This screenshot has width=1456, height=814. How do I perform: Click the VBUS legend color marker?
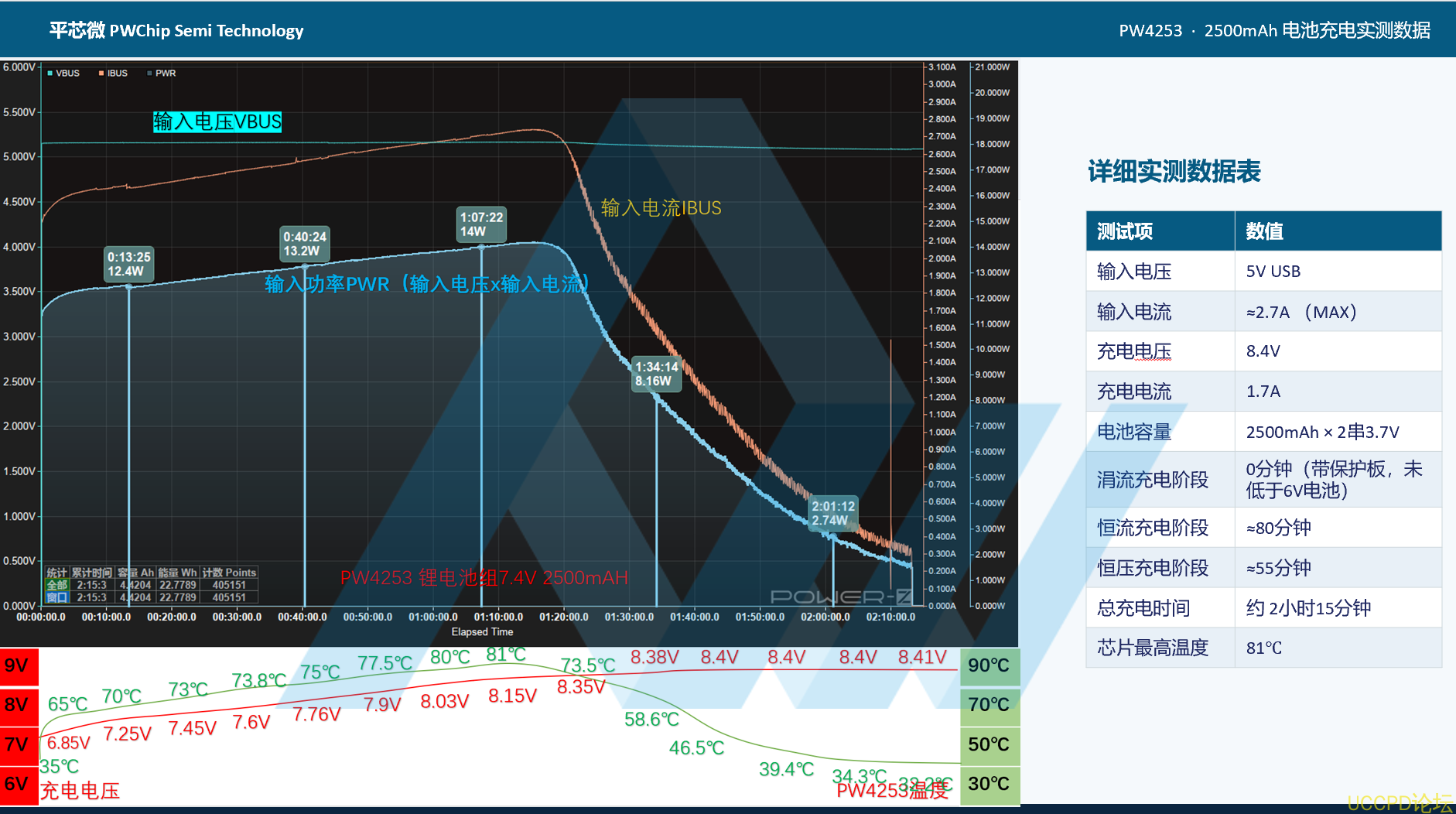tap(50, 74)
